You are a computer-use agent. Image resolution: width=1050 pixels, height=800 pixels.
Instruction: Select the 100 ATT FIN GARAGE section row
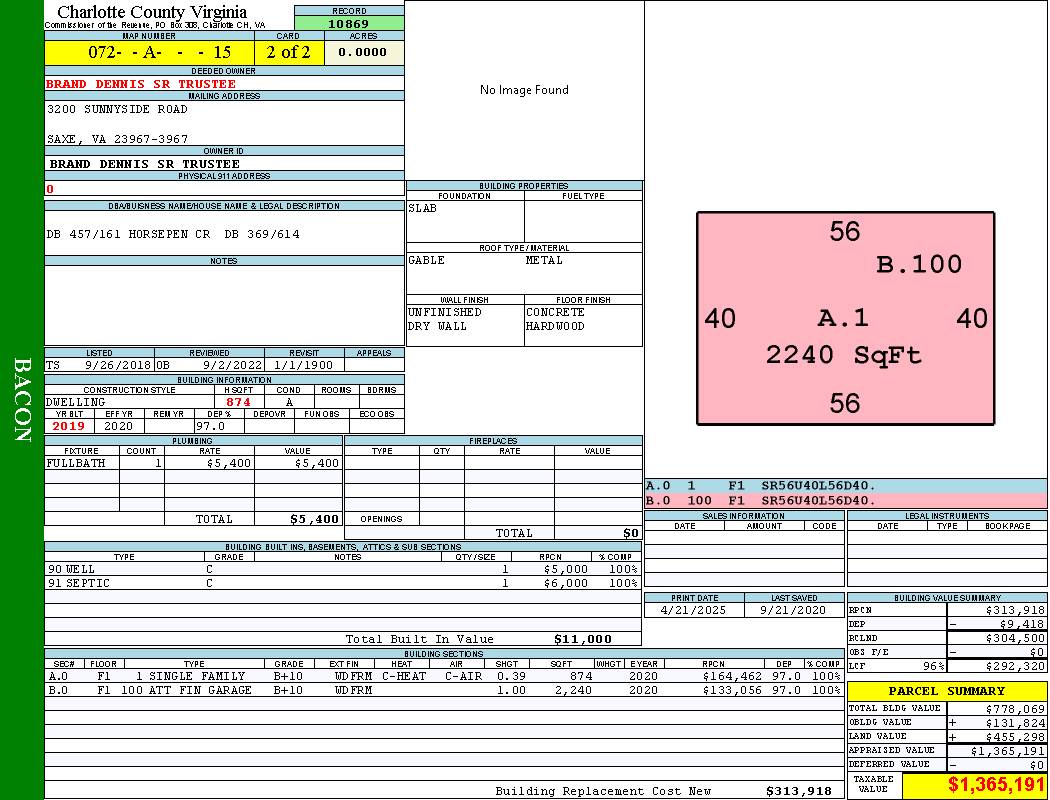tap(444, 690)
